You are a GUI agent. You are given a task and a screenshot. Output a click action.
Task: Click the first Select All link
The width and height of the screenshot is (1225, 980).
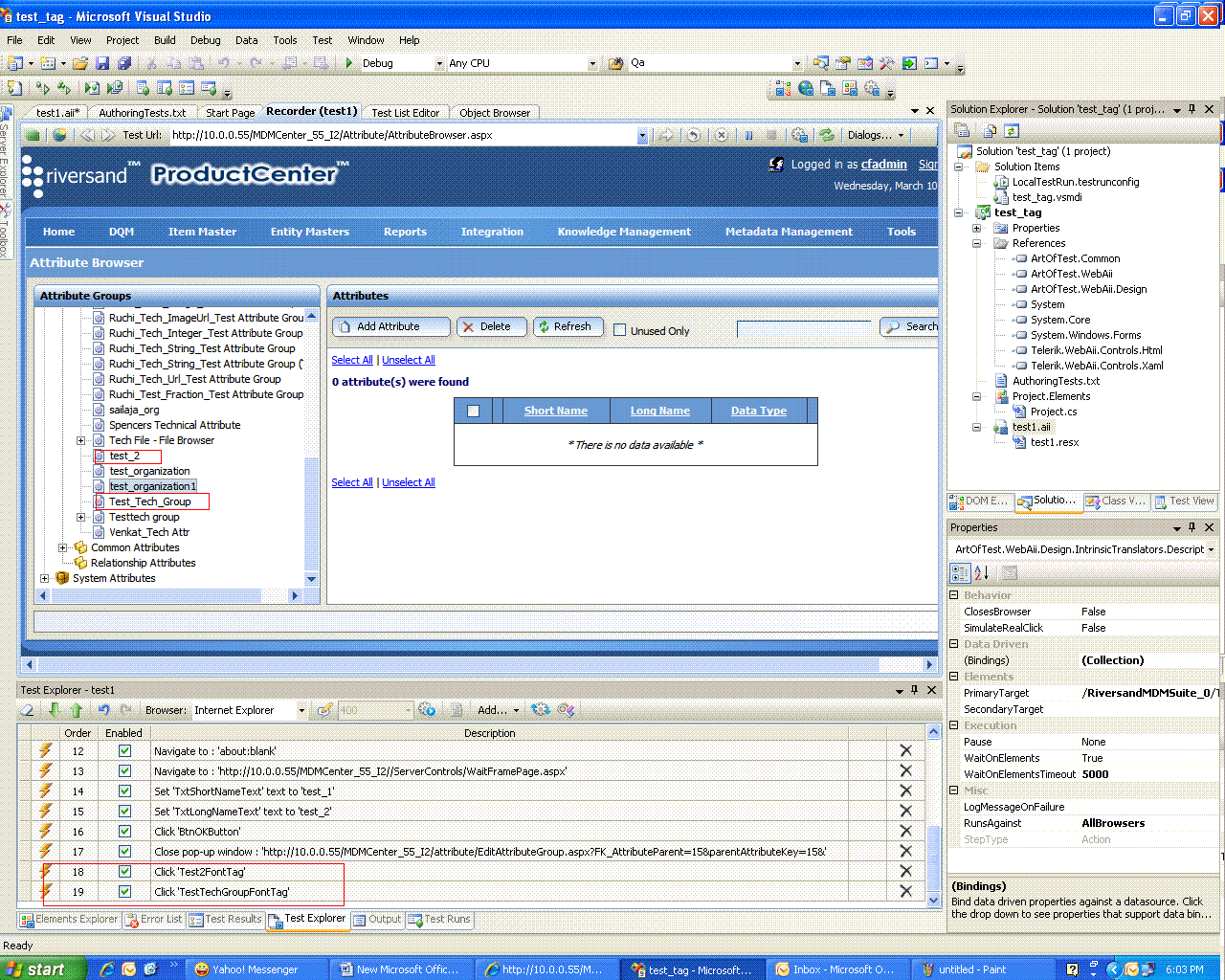pyautogui.click(x=352, y=360)
